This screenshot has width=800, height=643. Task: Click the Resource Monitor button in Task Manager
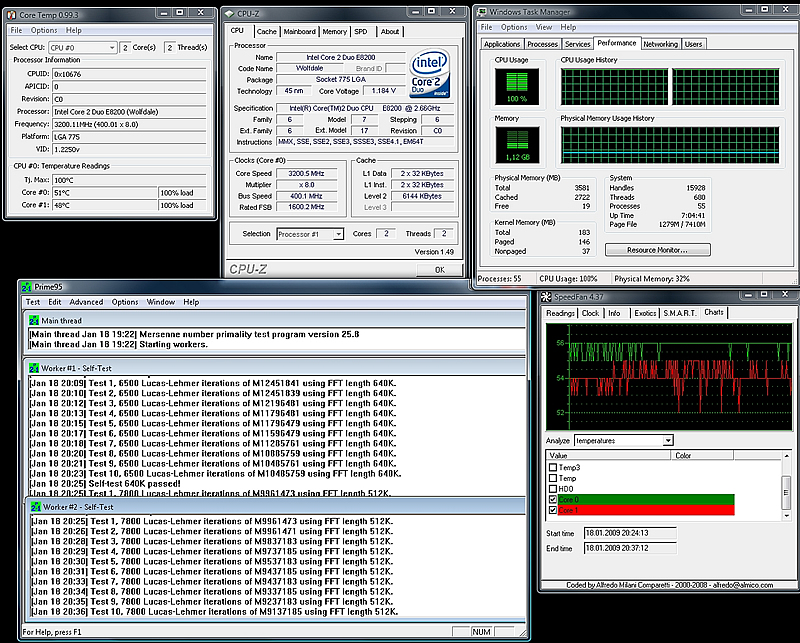658,250
